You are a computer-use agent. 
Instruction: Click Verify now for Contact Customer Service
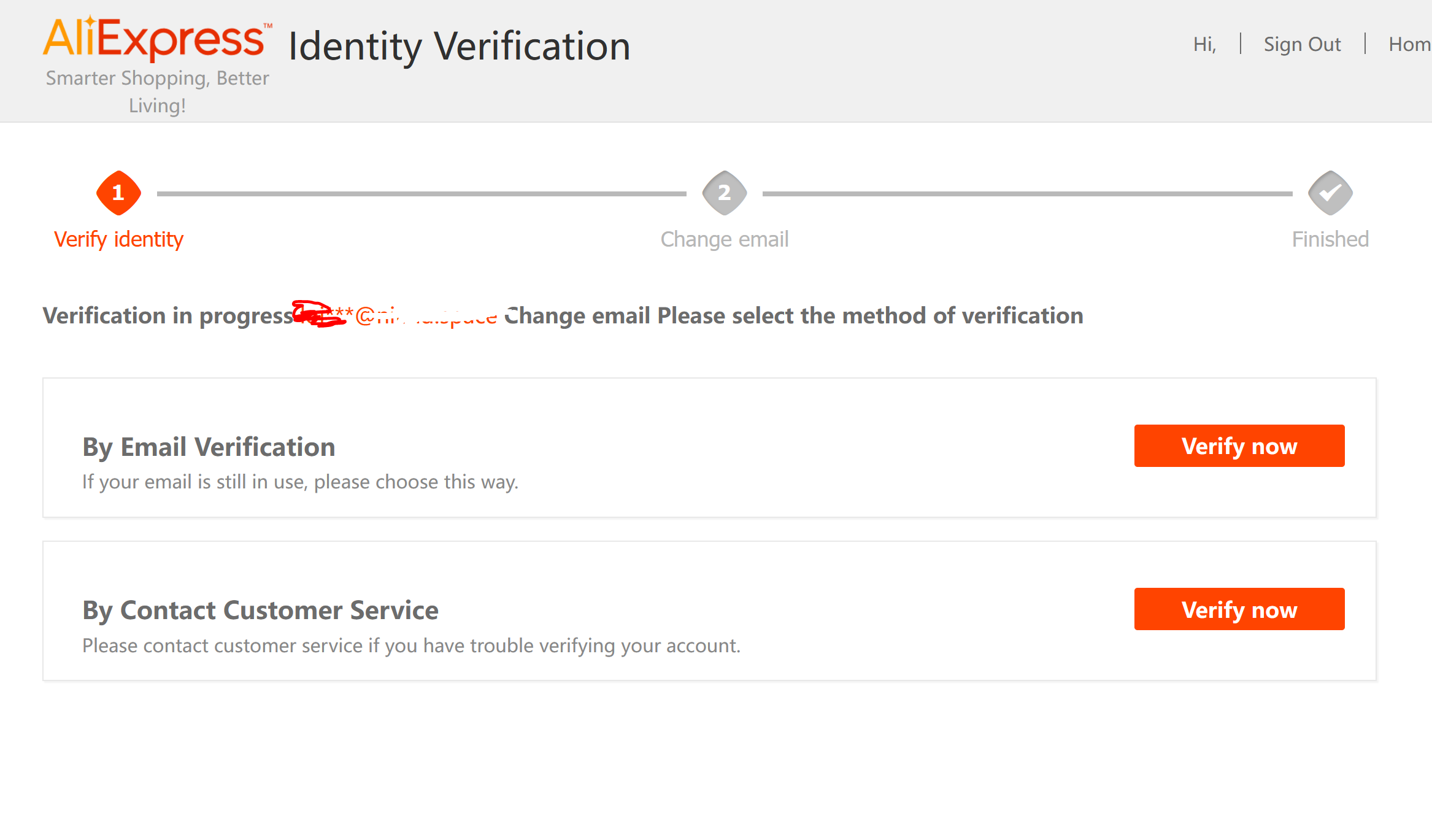pos(1239,609)
